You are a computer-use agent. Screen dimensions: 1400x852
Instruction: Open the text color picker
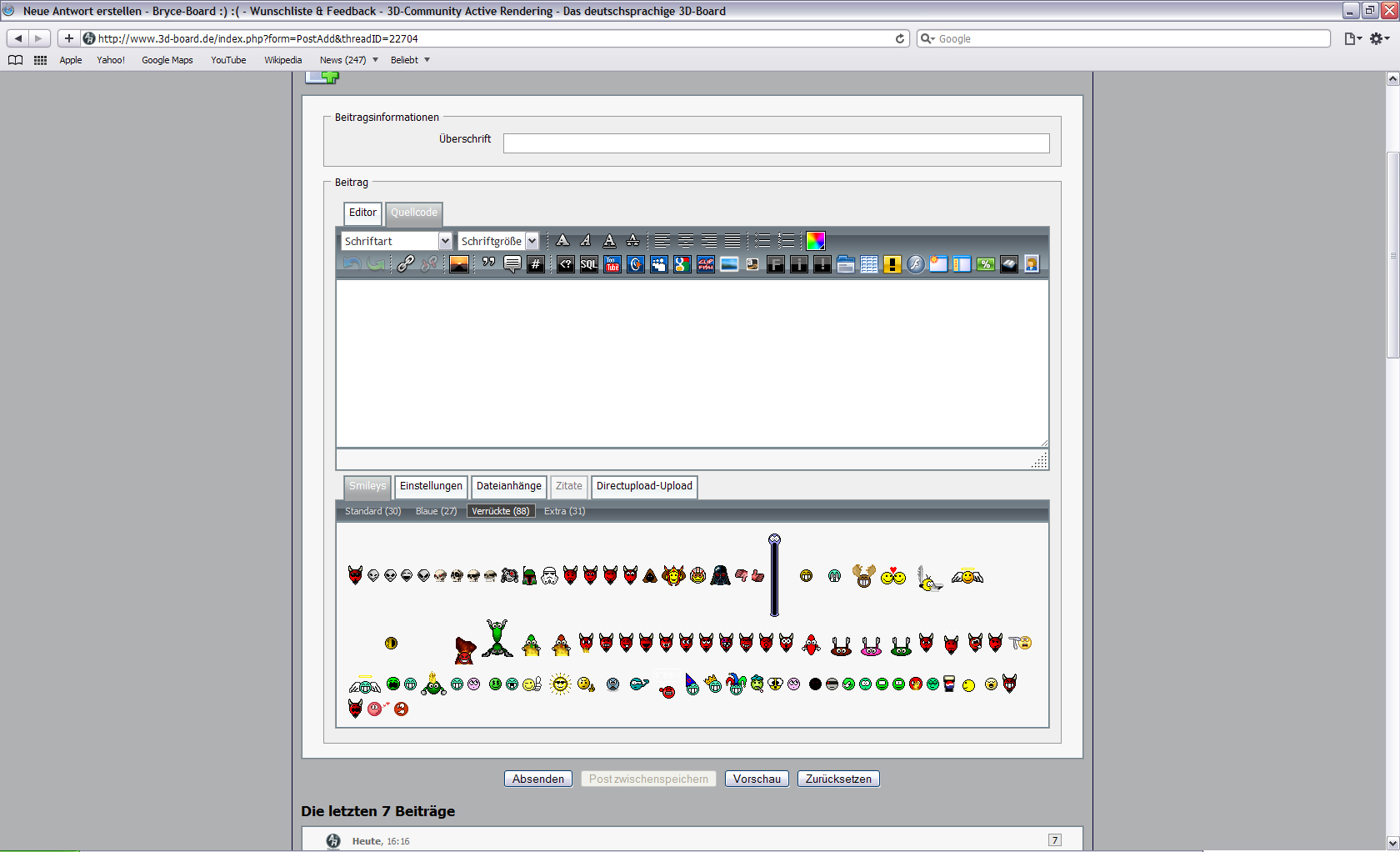pyautogui.click(x=816, y=241)
